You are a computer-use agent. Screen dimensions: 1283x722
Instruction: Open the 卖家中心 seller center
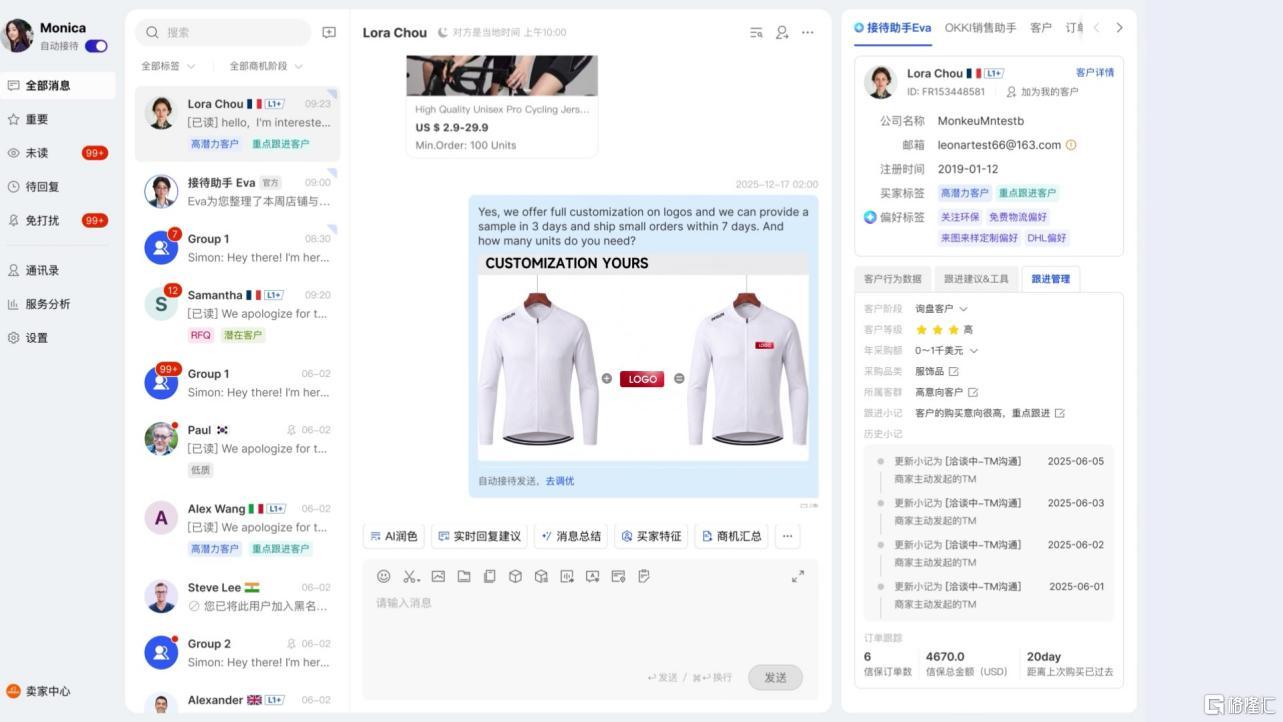tap(39, 691)
